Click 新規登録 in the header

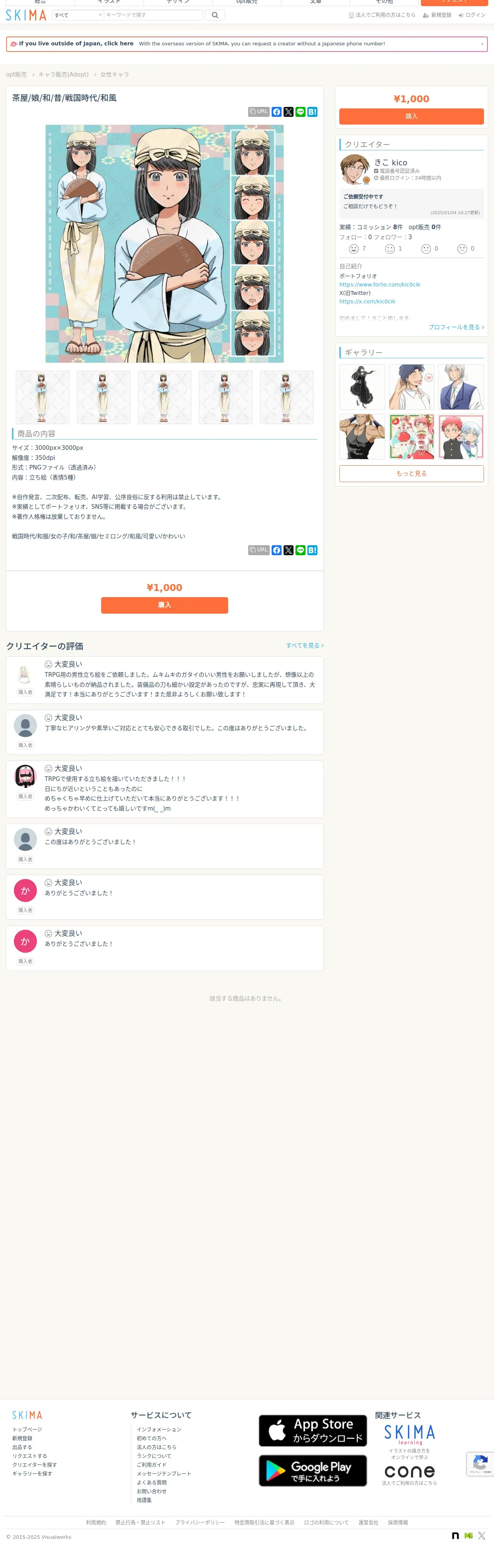coord(437,15)
